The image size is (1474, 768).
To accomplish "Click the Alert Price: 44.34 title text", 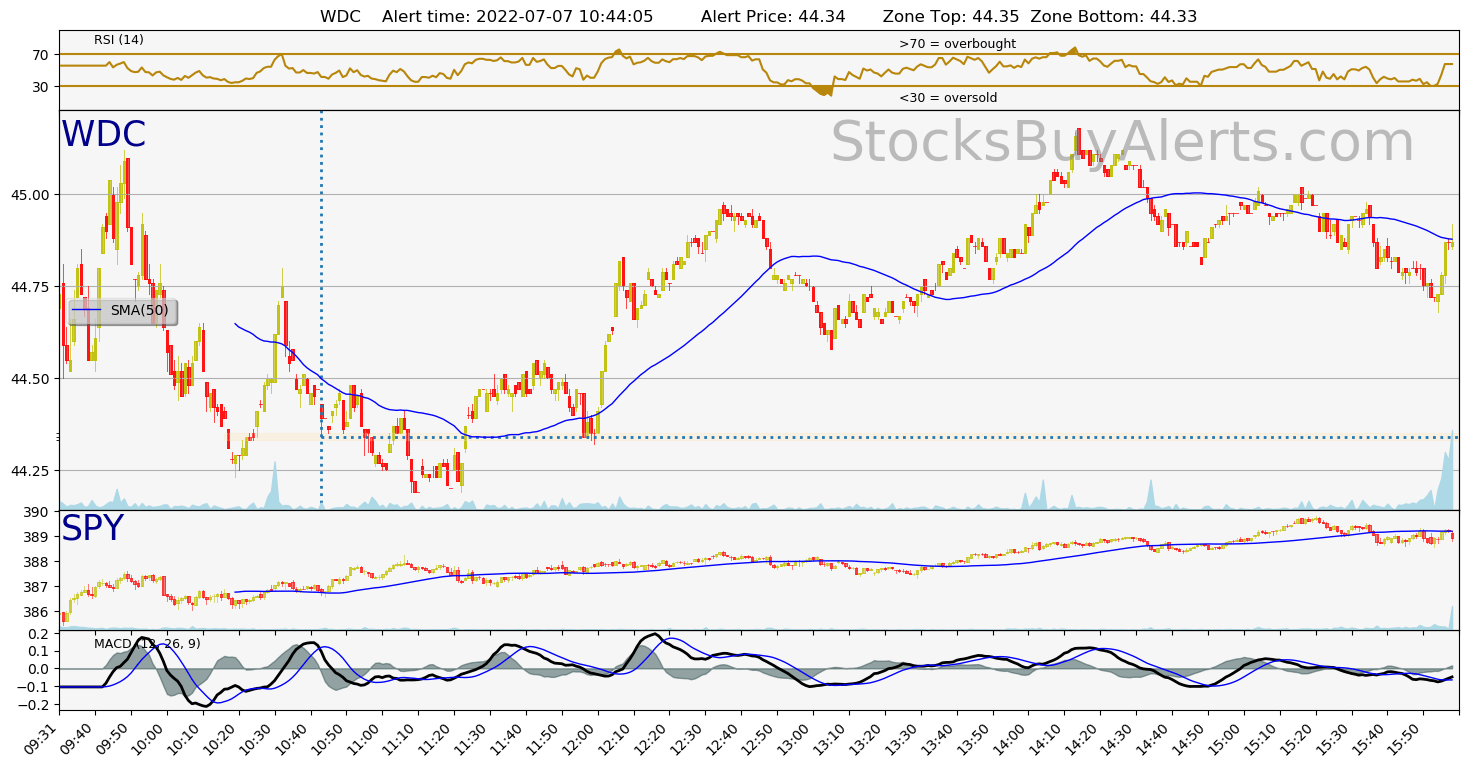I will click(773, 17).
